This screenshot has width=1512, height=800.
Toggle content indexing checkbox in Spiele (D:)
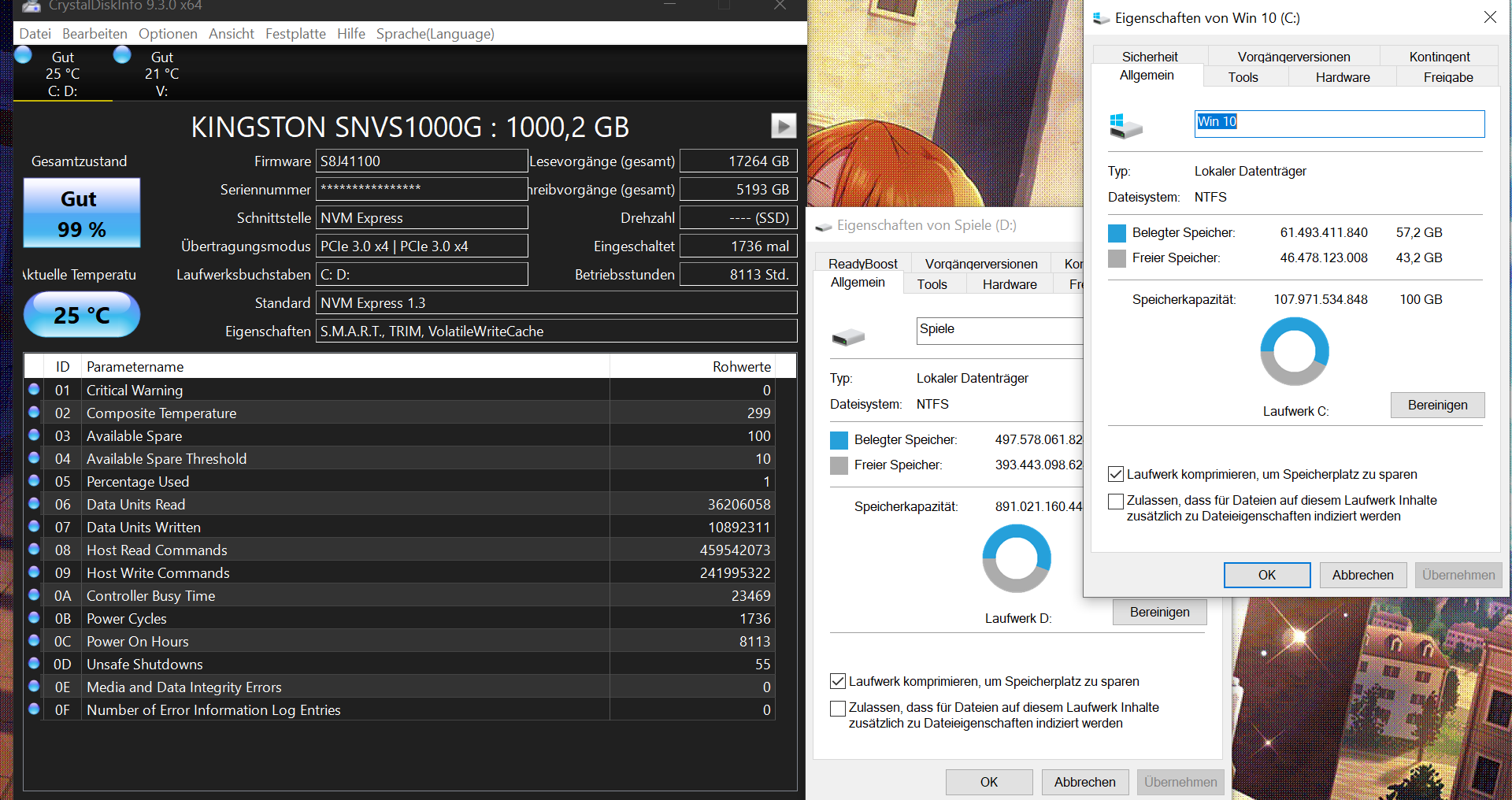[x=838, y=709]
